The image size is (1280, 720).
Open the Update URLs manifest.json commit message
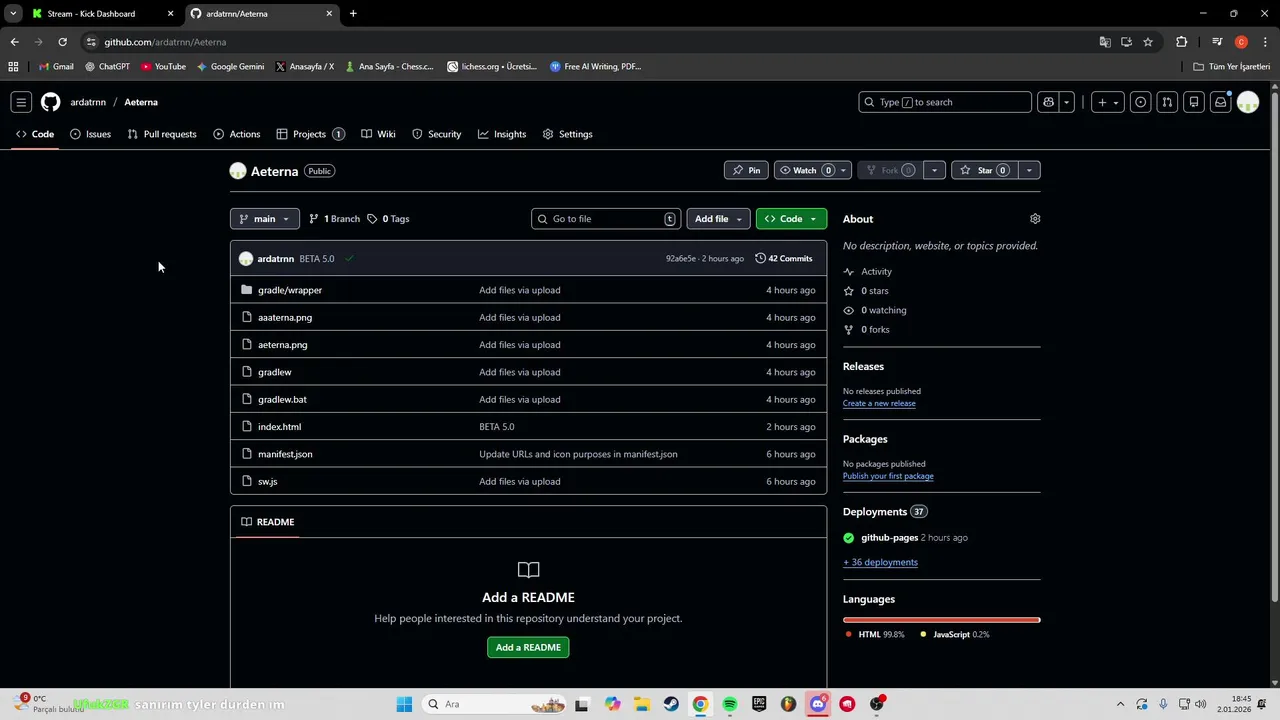point(578,454)
